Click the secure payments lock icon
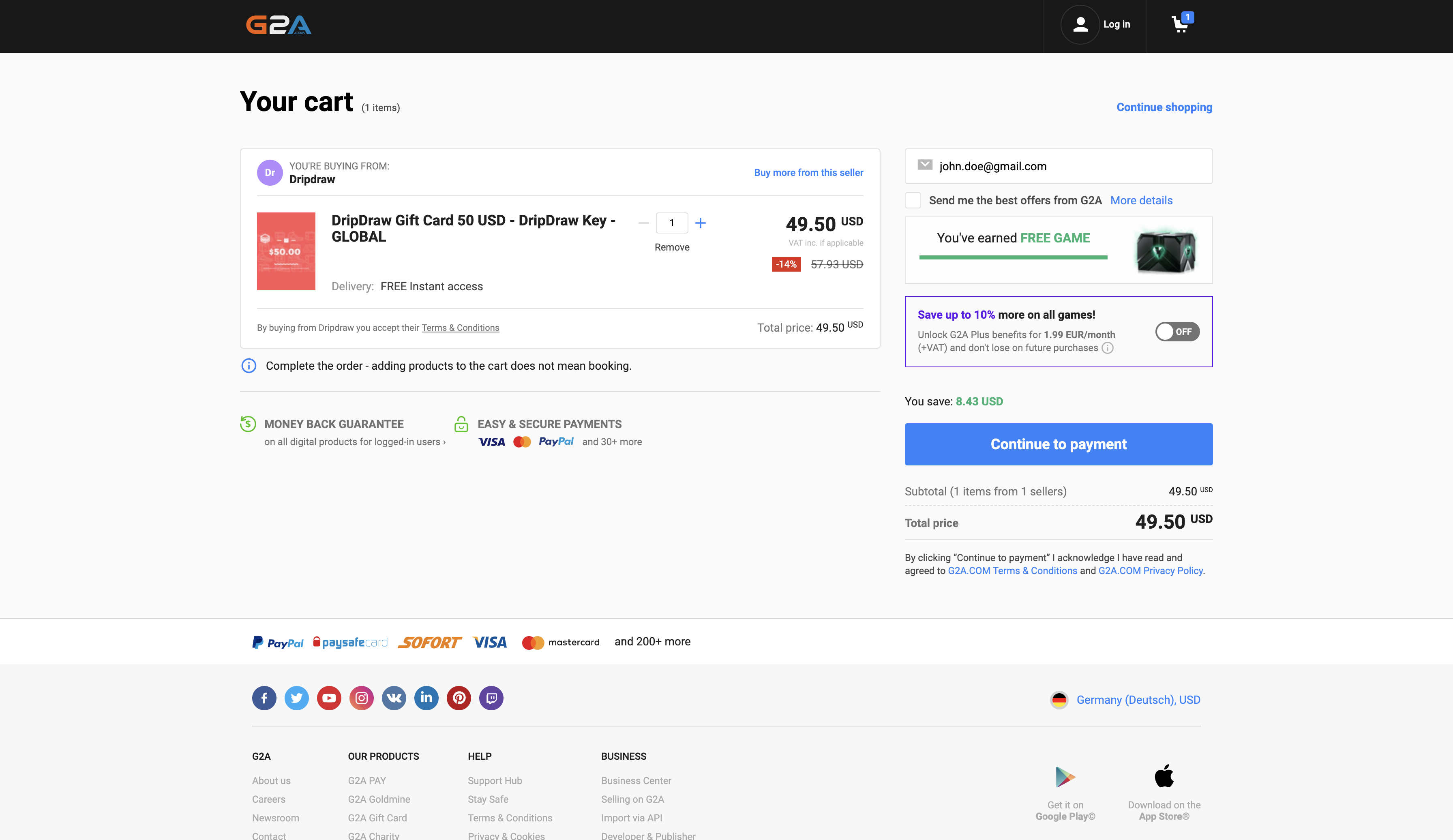This screenshot has width=1453, height=840. point(461,424)
